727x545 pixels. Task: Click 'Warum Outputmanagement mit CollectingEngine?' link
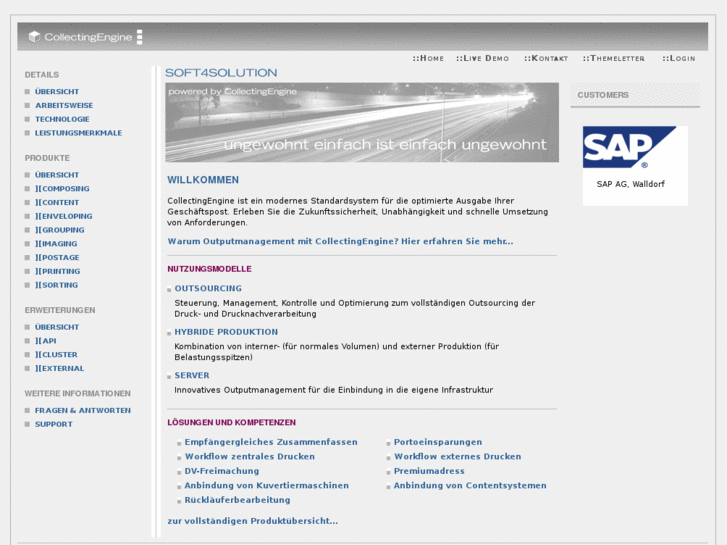(340, 241)
